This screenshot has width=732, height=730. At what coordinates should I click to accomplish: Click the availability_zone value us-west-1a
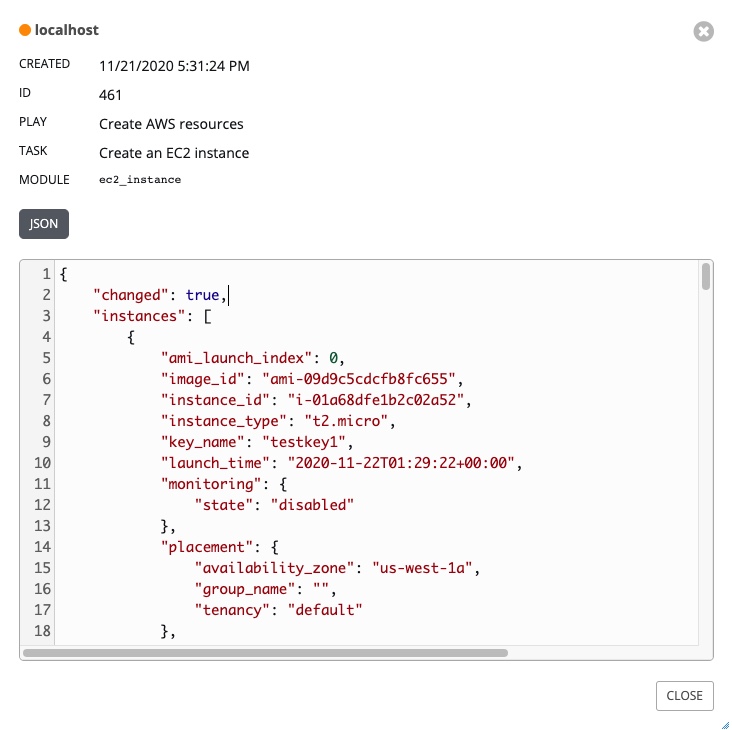click(425, 568)
